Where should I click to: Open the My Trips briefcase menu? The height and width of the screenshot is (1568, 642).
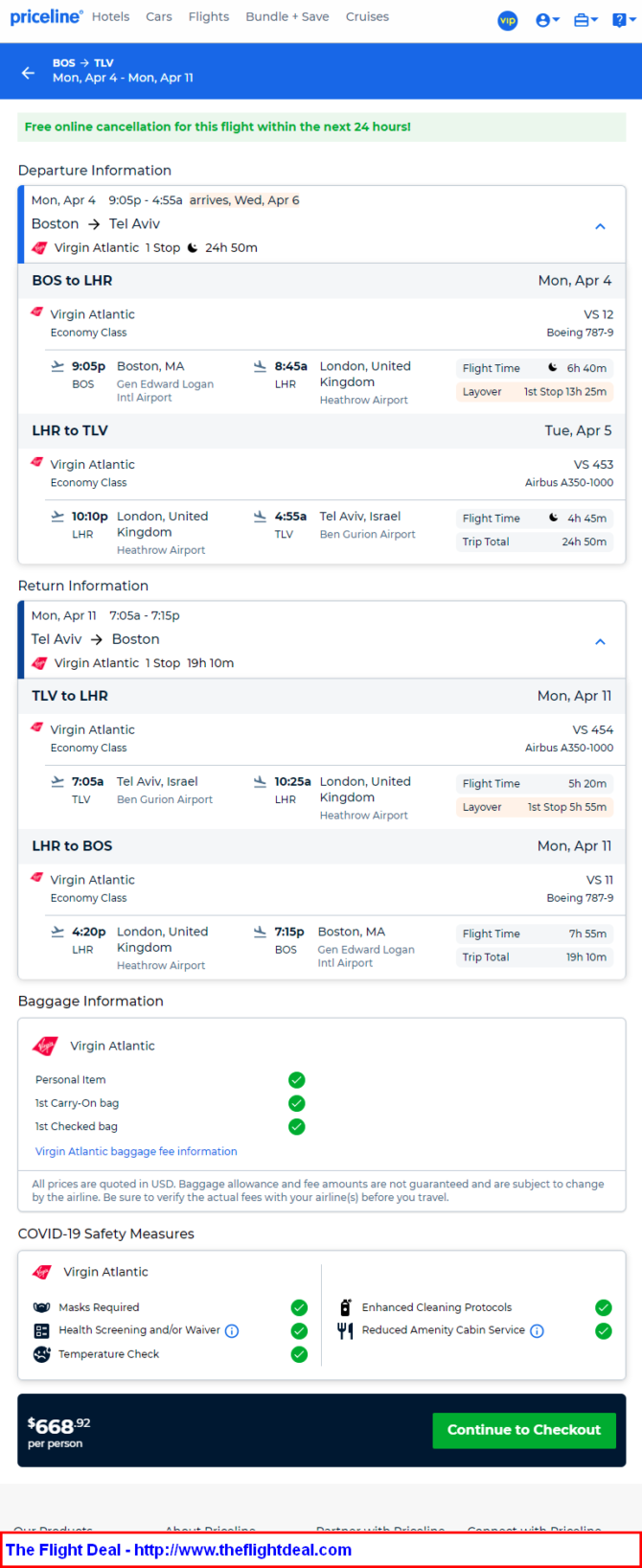[585, 20]
